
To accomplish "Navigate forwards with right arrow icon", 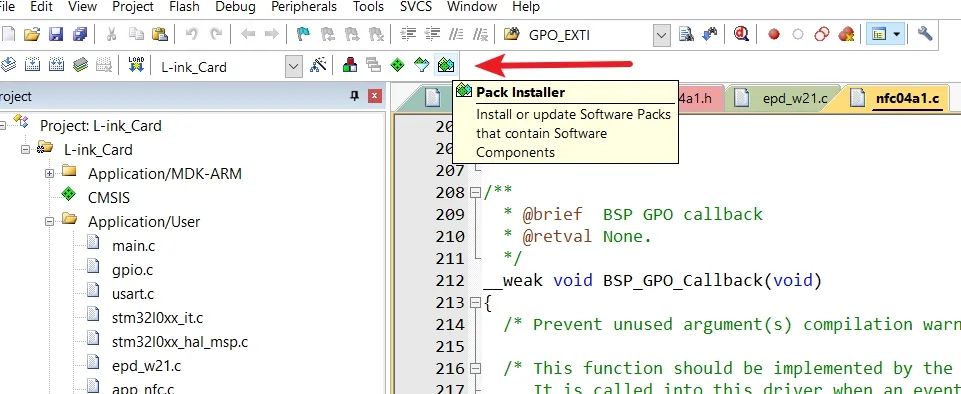I will click(272, 34).
